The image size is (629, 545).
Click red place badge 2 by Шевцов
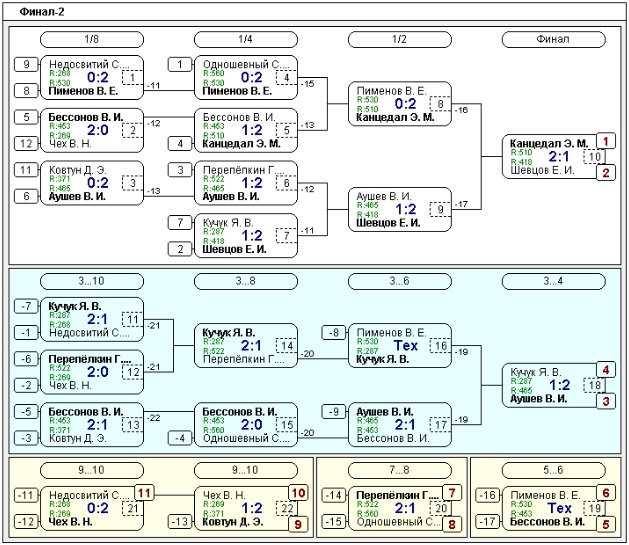coord(606,173)
